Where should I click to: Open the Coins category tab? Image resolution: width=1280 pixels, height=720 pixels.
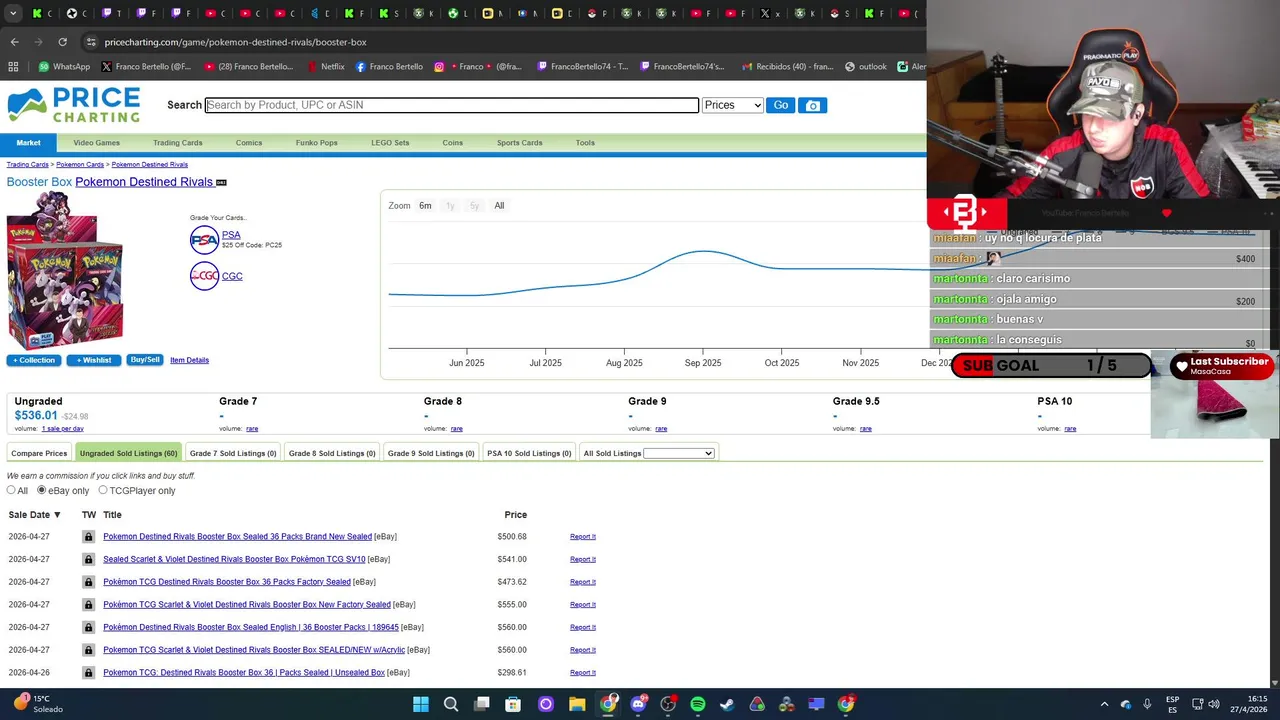point(453,143)
